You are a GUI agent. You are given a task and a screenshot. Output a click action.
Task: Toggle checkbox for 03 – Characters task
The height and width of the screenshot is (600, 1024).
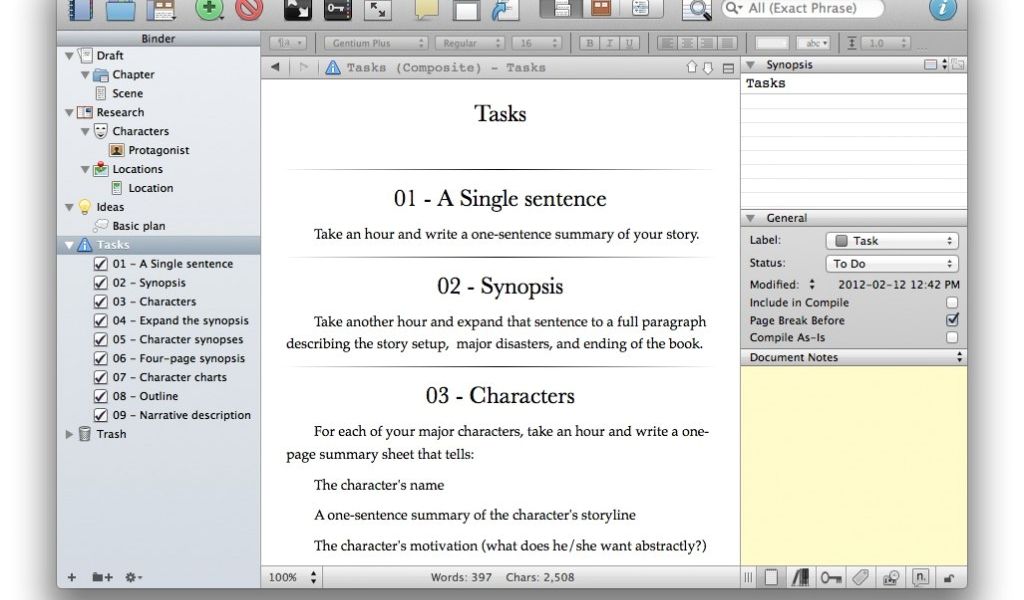(x=100, y=302)
